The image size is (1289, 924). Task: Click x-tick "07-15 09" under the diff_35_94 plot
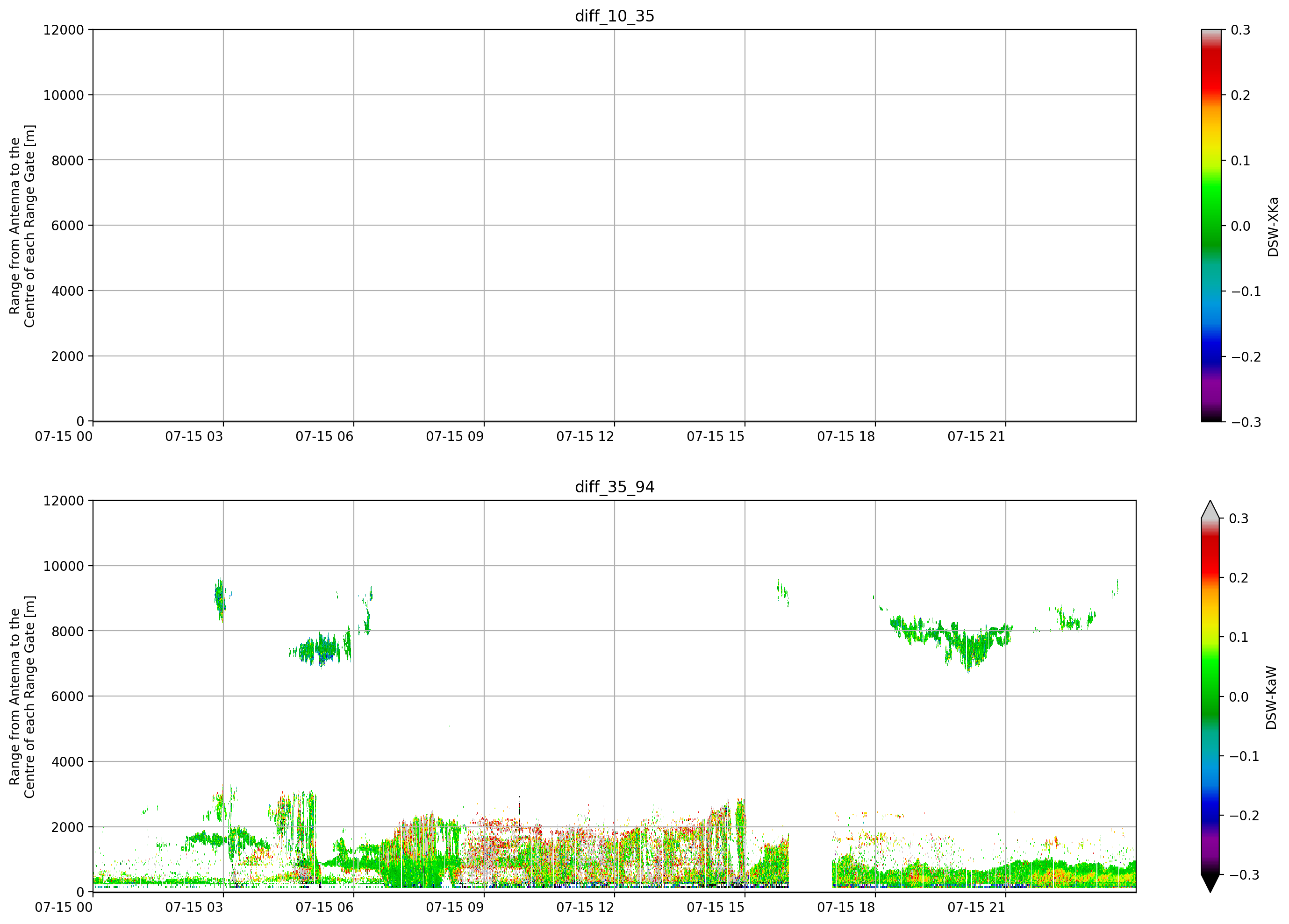455,908
